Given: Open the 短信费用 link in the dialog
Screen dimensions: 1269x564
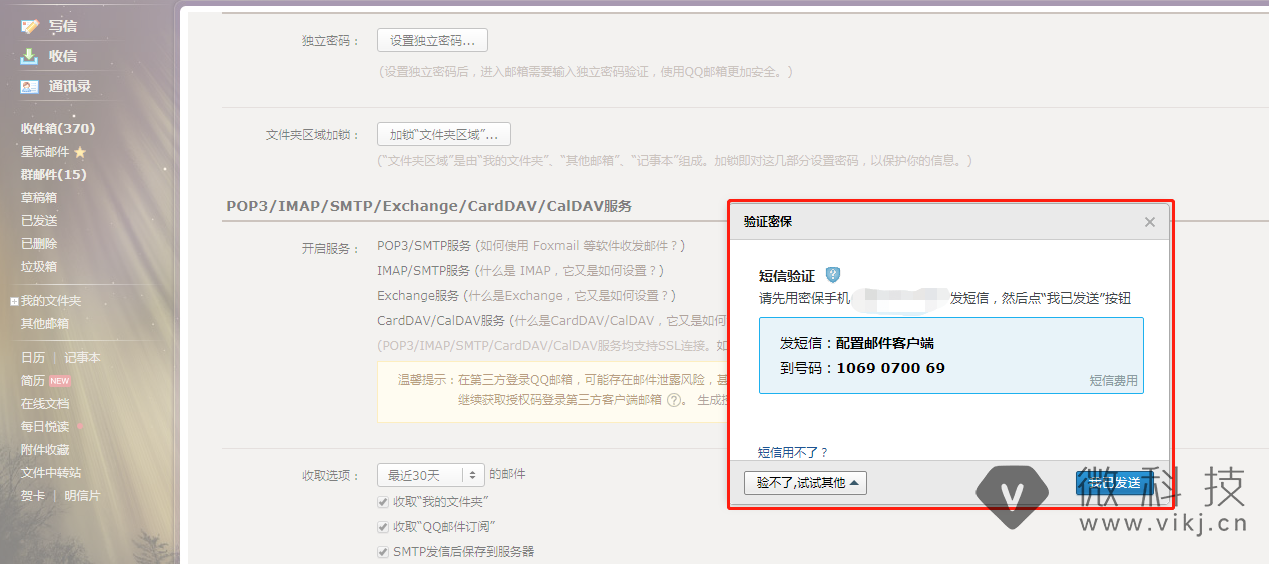Looking at the screenshot, I should click(x=1113, y=381).
